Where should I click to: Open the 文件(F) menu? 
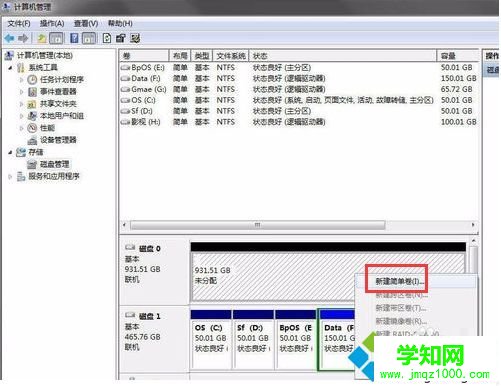coord(19,24)
